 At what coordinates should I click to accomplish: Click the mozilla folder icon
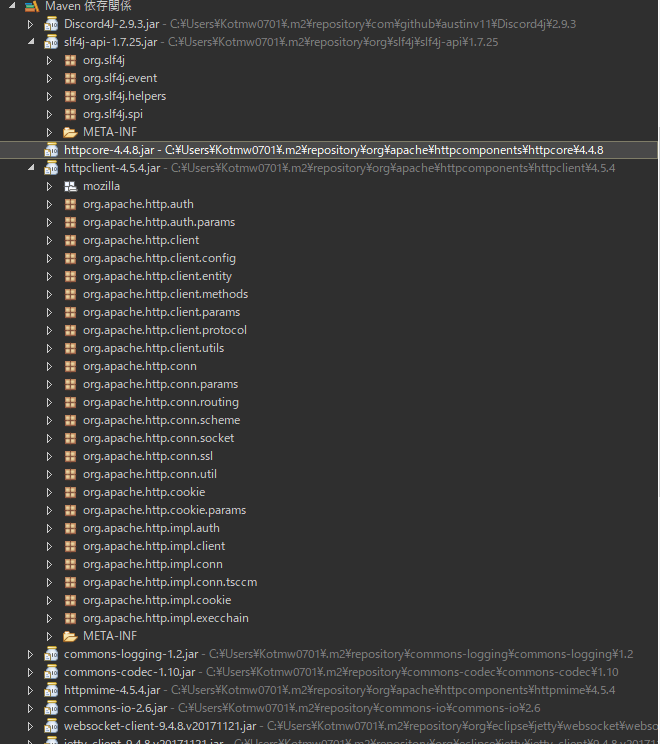[70, 186]
